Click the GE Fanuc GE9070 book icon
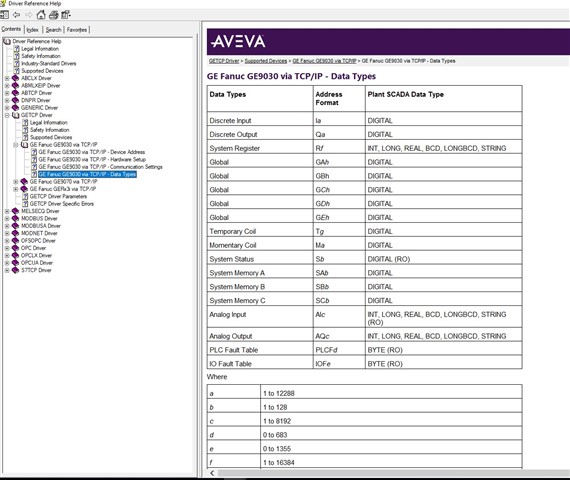 pyautogui.click(x=24, y=181)
